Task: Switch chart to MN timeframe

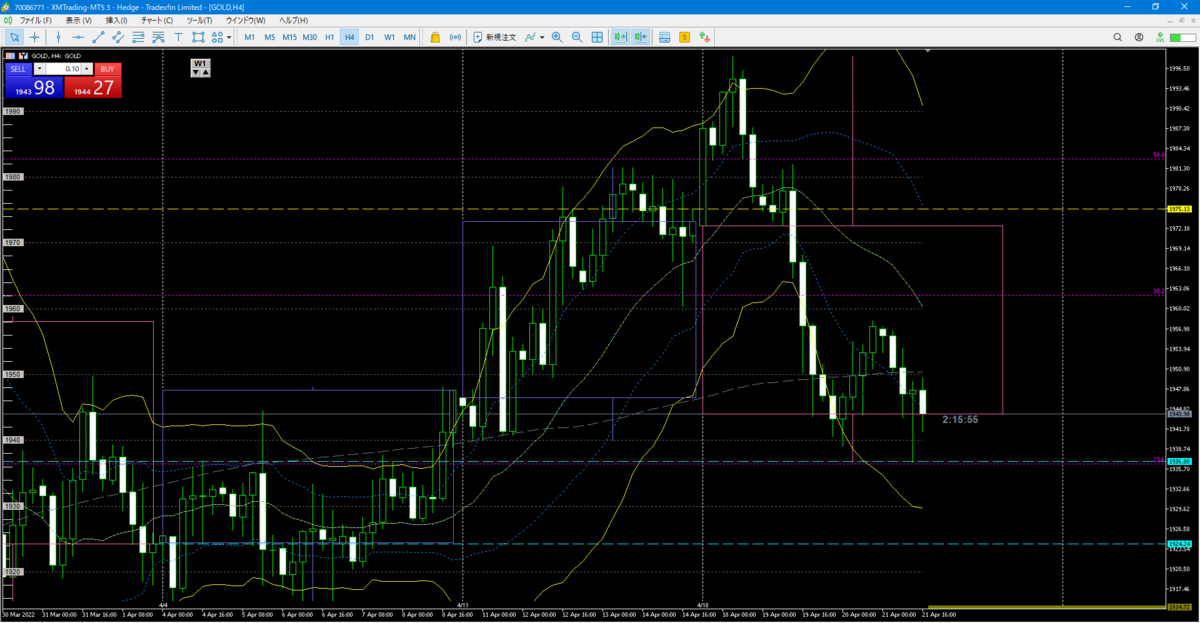Action: click(409, 37)
